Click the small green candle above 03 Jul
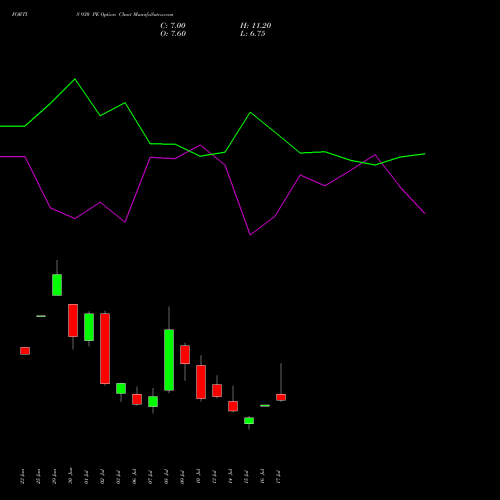 pyautogui.click(x=121, y=388)
